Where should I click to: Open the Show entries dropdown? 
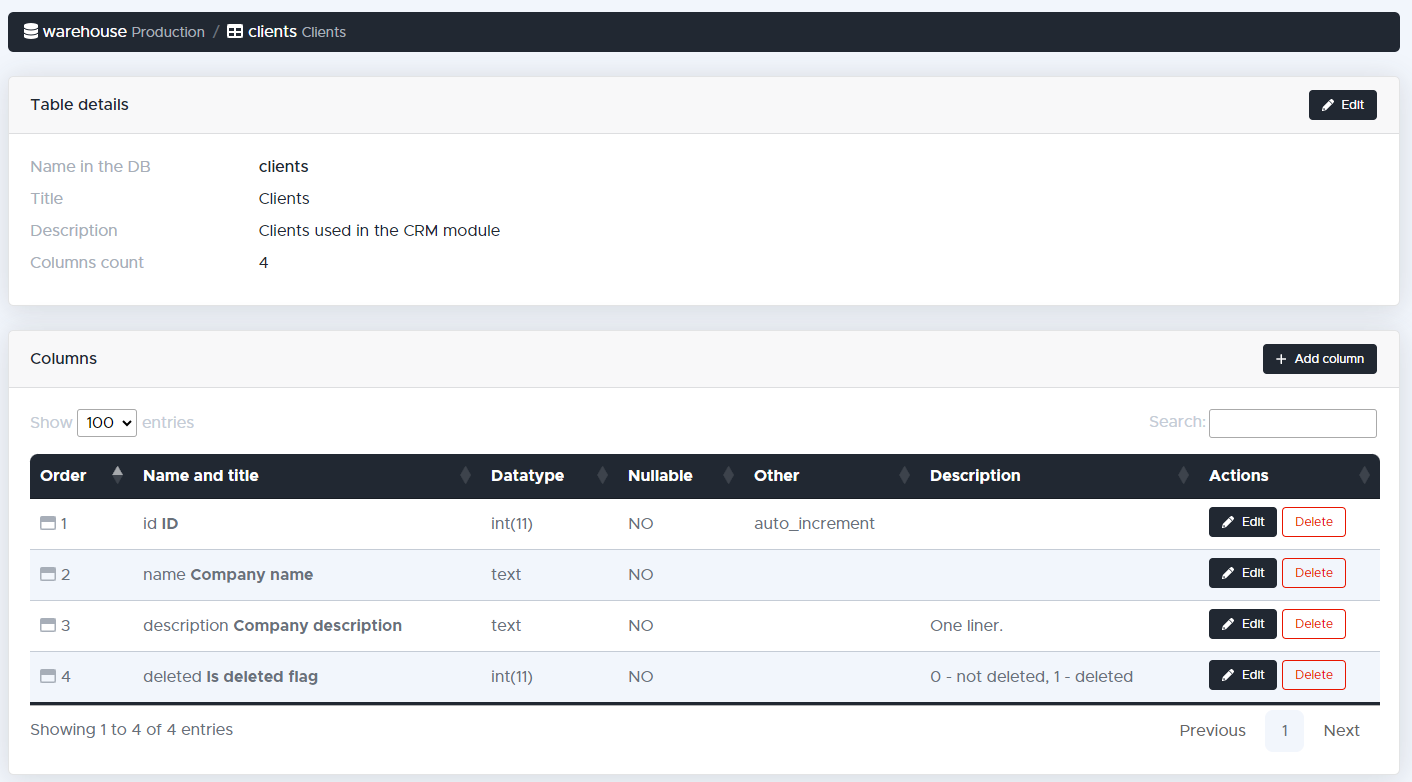click(x=107, y=423)
